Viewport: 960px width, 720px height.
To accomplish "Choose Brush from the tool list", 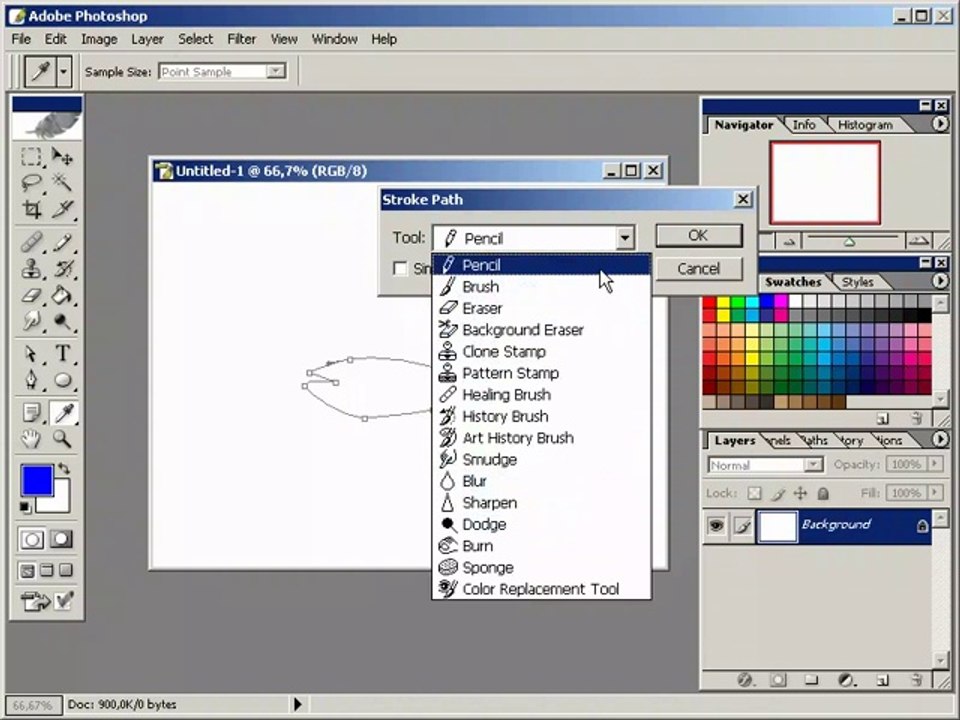I will pyautogui.click(x=541, y=287).
